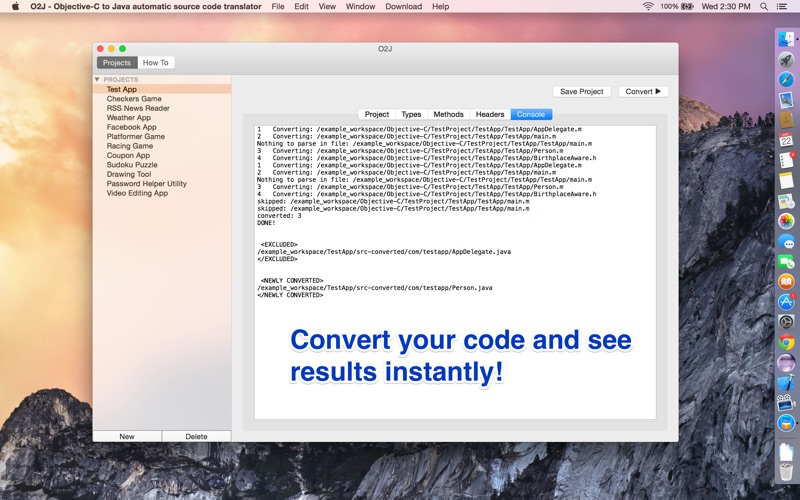Image resolution: width=800 pixels, height=500 pixels.
Task: Click the battery status indicator
Action: coord(677,6)
